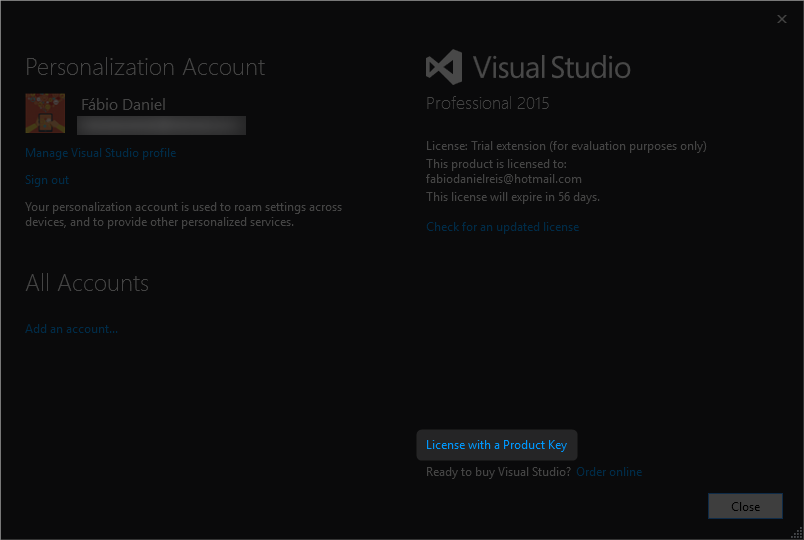Click Add an account link
Image resolution: width=804 pixels, height=540 pixels.
pyautogui.click(x=71, y=329)
